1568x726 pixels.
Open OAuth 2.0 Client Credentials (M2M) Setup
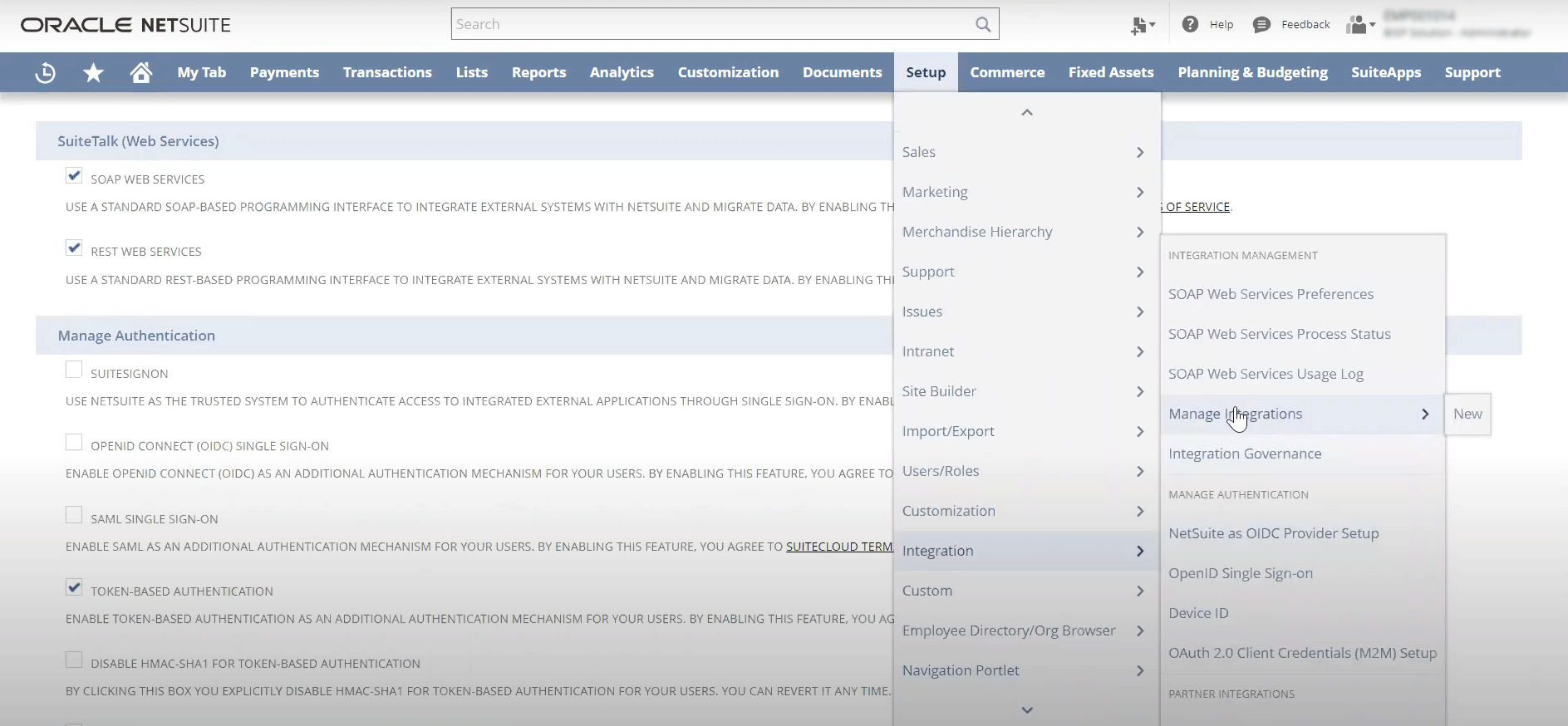(1302, 653)
